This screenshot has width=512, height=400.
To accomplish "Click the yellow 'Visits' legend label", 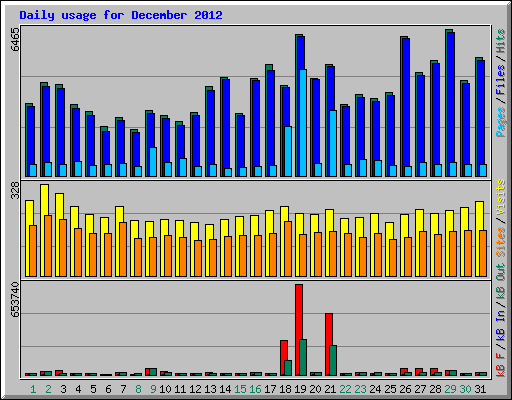I will (501, 197).
